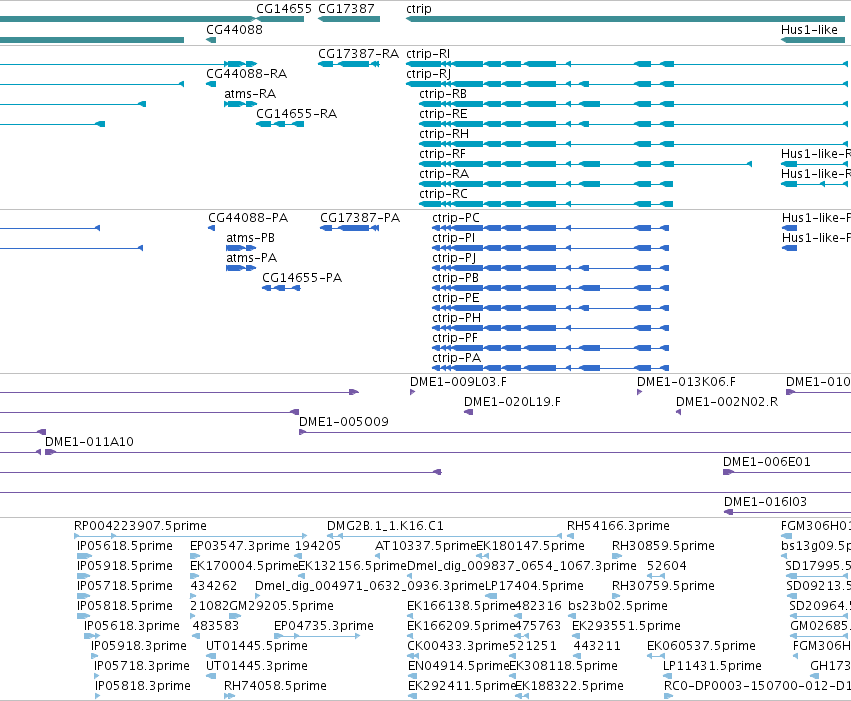The width and height of the screenshot is (851, 701).
Task: Select the ctrip-PI protein feature
Action: [x=550, y=248]
